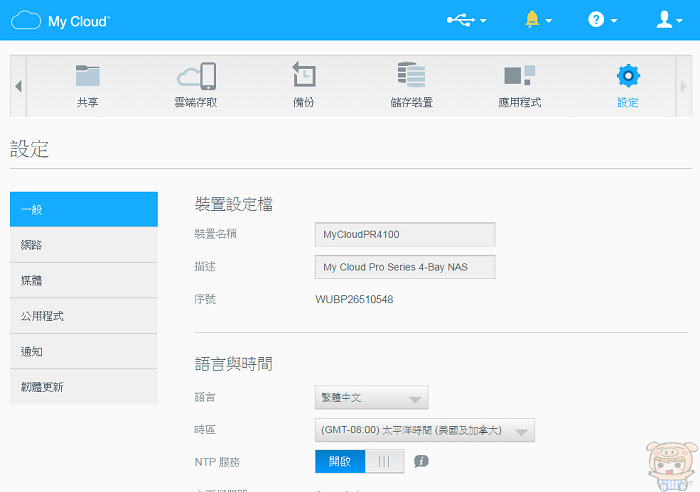Image resolution: width=700 pixels, height=492 pixels.
Task: Click the 裝置名稱 device name field
Action: click(405, 234)
